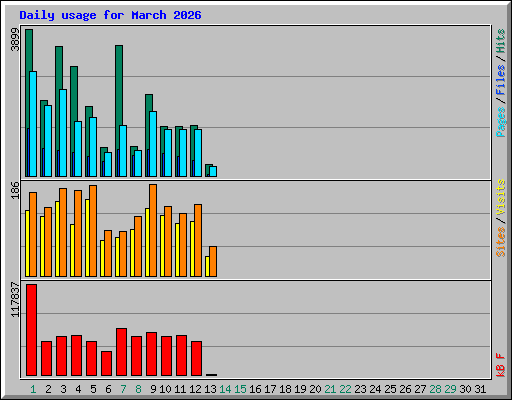Image resolution: width=512 pixels, height=400 pixels.
Task: Select day 13 on the date axis
Action: (x=210, y=389)
